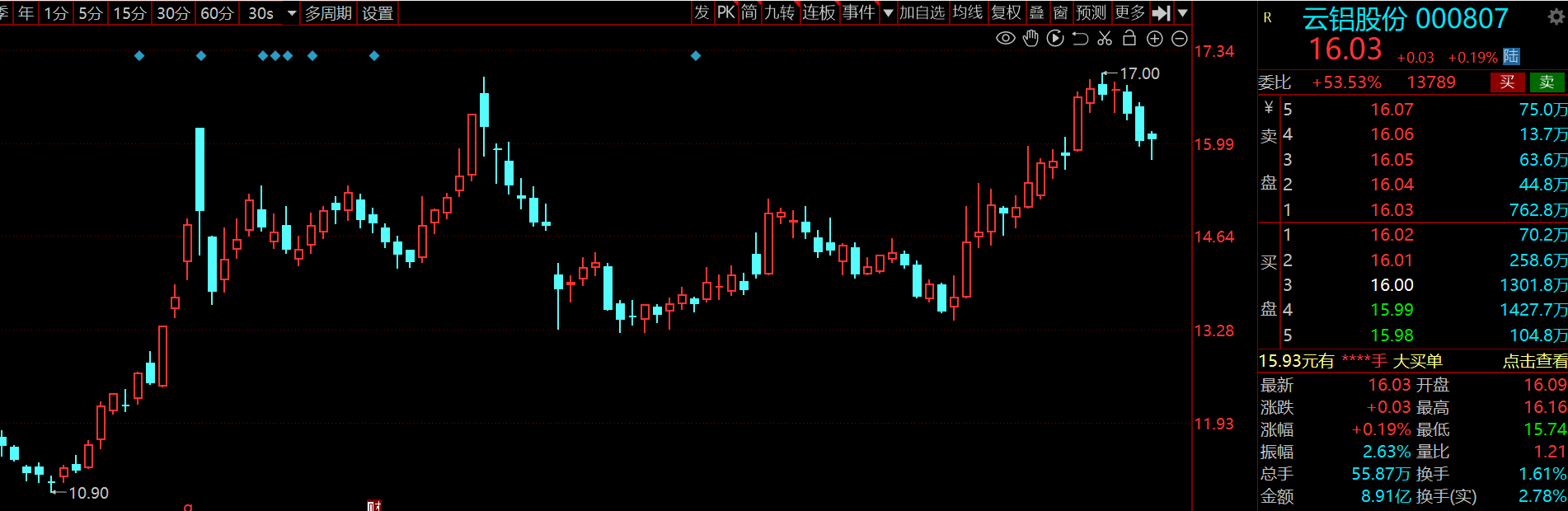Select the hand pan tool icon

pos(1030,38)
